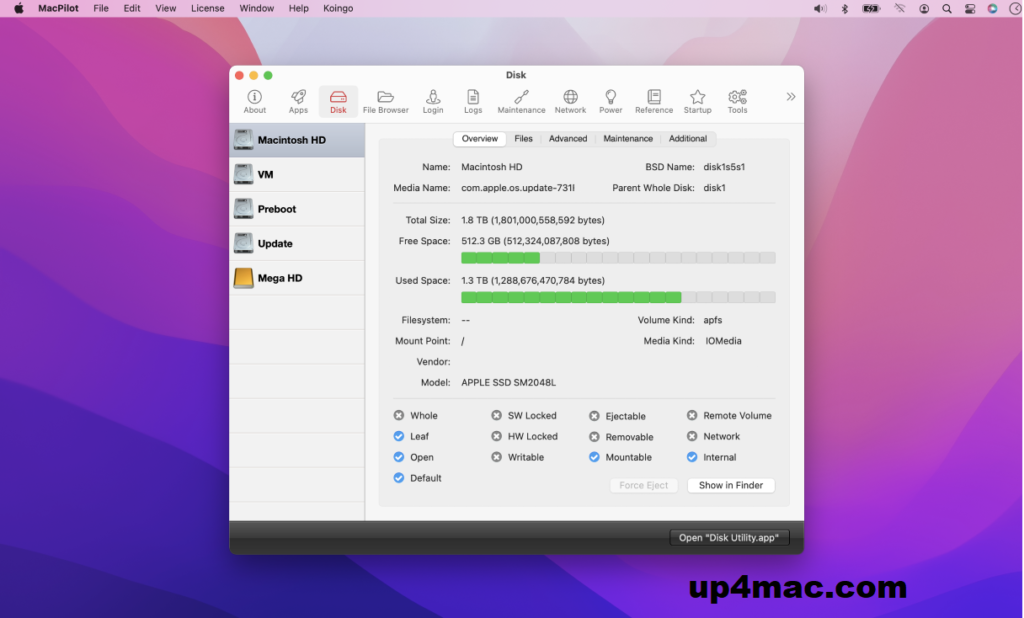This screenshot has height=618, width=1024.
Task: Open the Network section icon
Action: pos(570,98)
